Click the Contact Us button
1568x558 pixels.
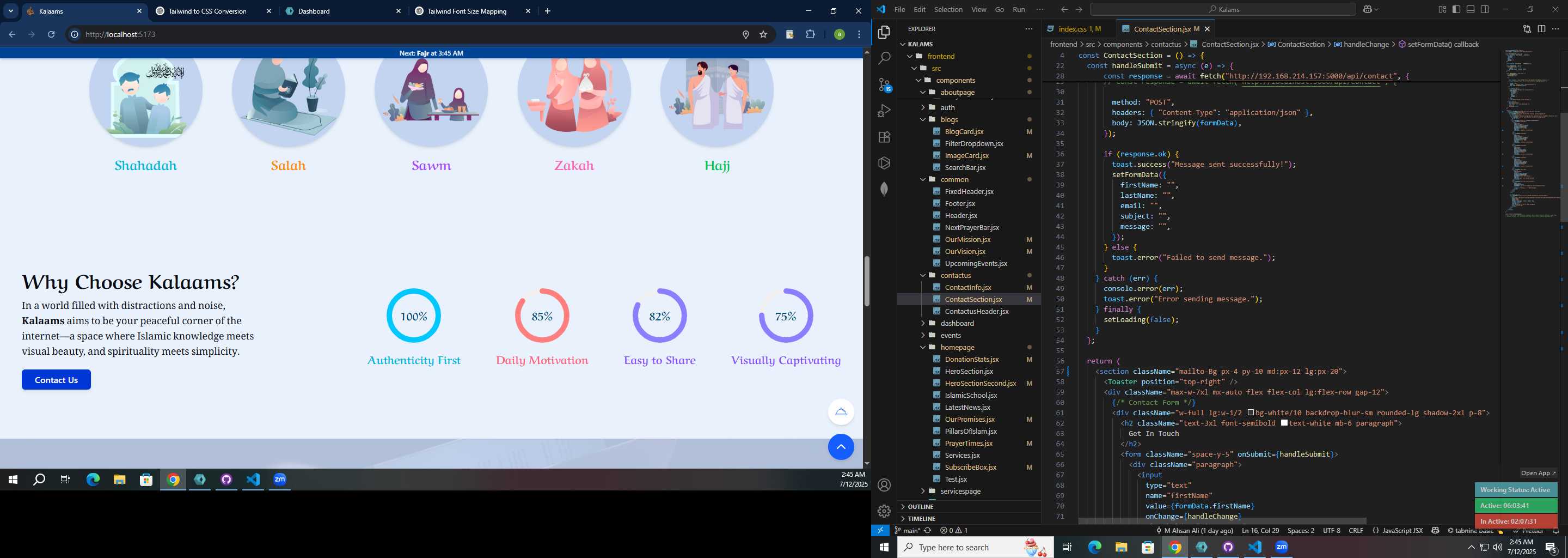pyautogui.click(x=56, y=379)
